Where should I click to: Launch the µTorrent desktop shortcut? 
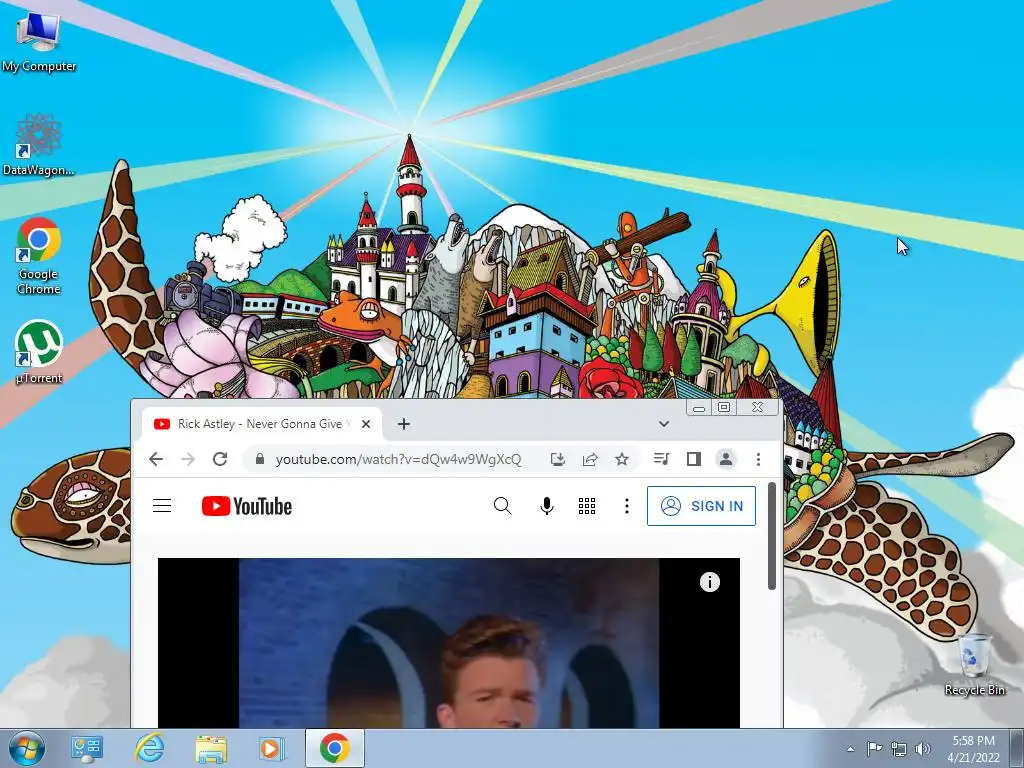(39, 351)
